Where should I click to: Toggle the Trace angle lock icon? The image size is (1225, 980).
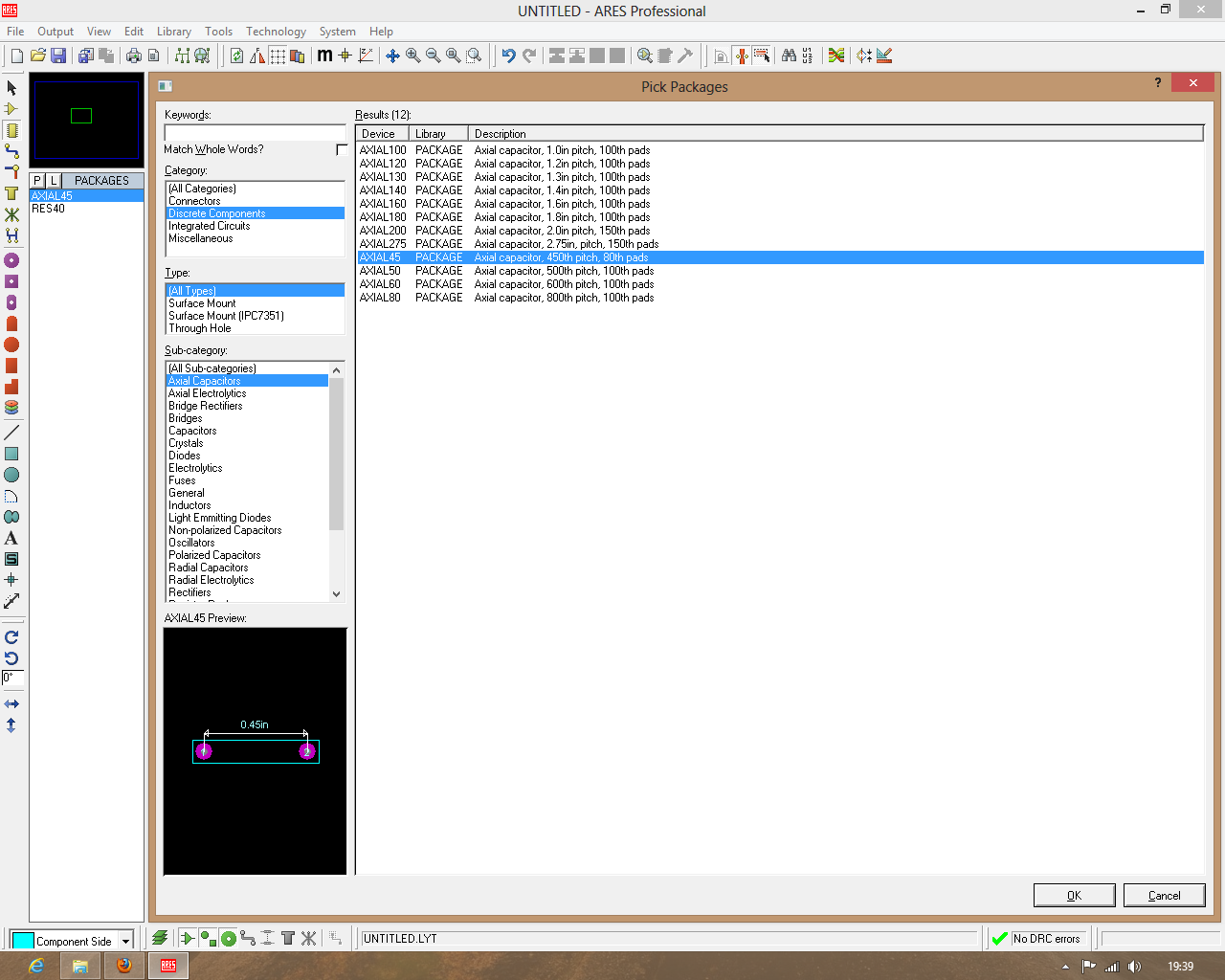click(x=721, y=56)
